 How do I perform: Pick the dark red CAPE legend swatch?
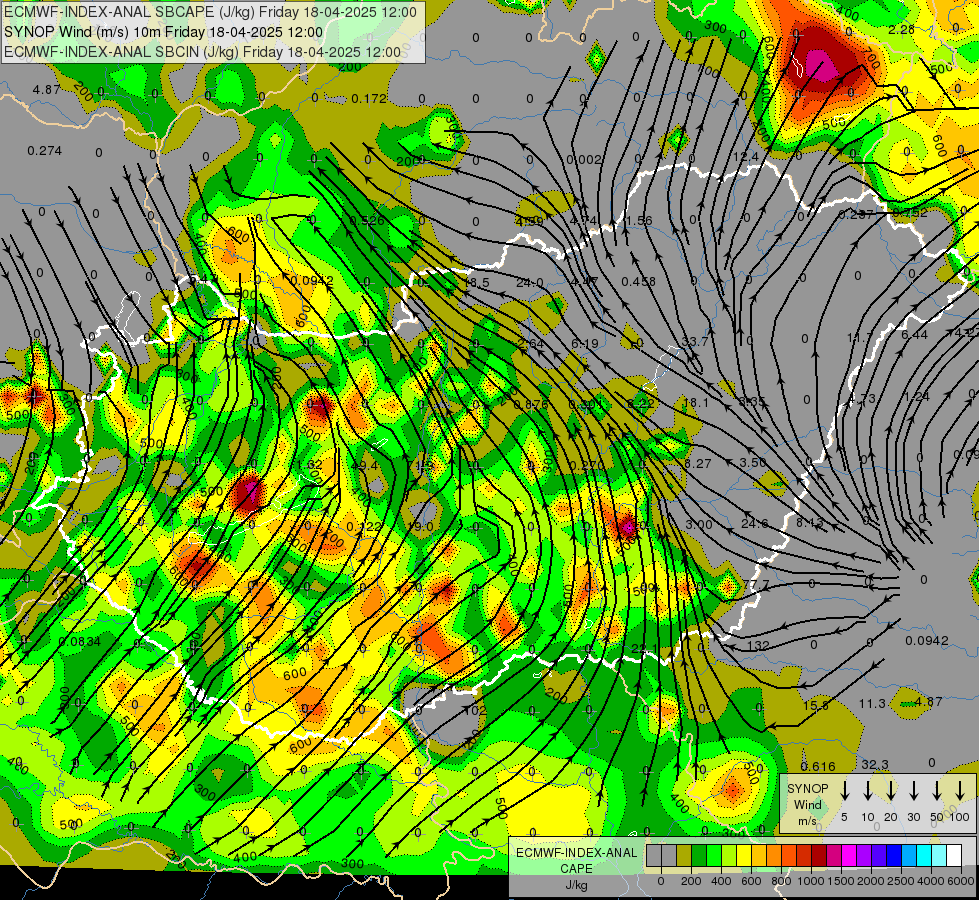tap(819, 856)
